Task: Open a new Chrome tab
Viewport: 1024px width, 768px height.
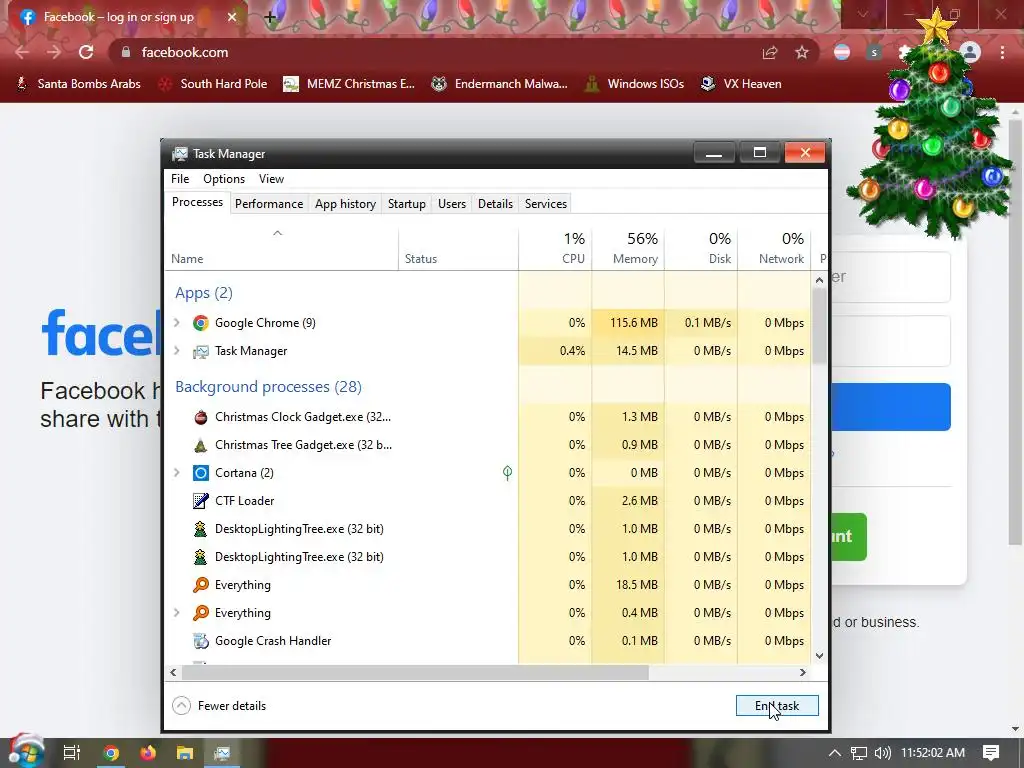Action: point(269,17)
